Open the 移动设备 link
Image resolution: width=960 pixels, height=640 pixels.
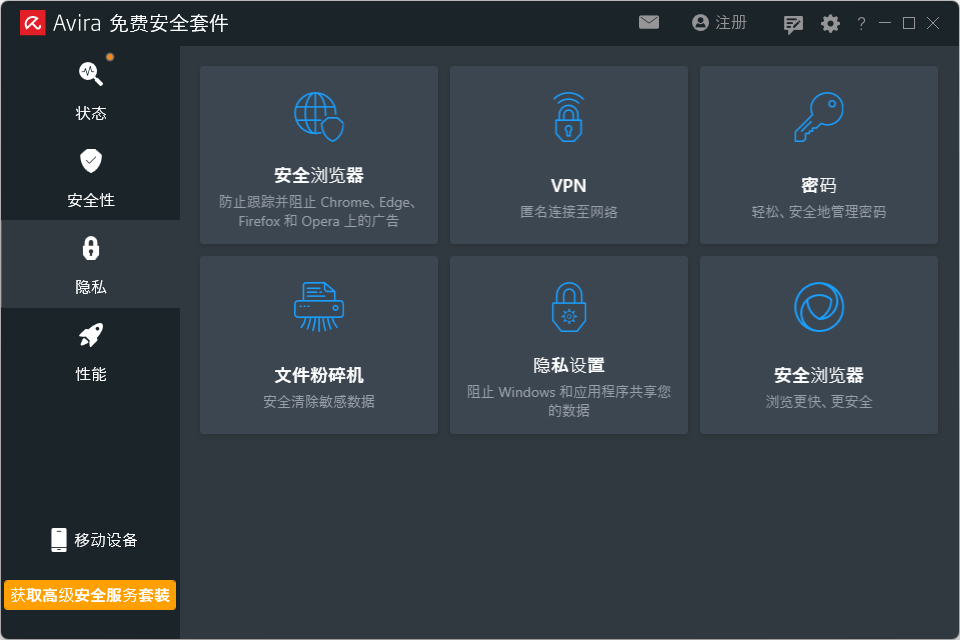106,540
